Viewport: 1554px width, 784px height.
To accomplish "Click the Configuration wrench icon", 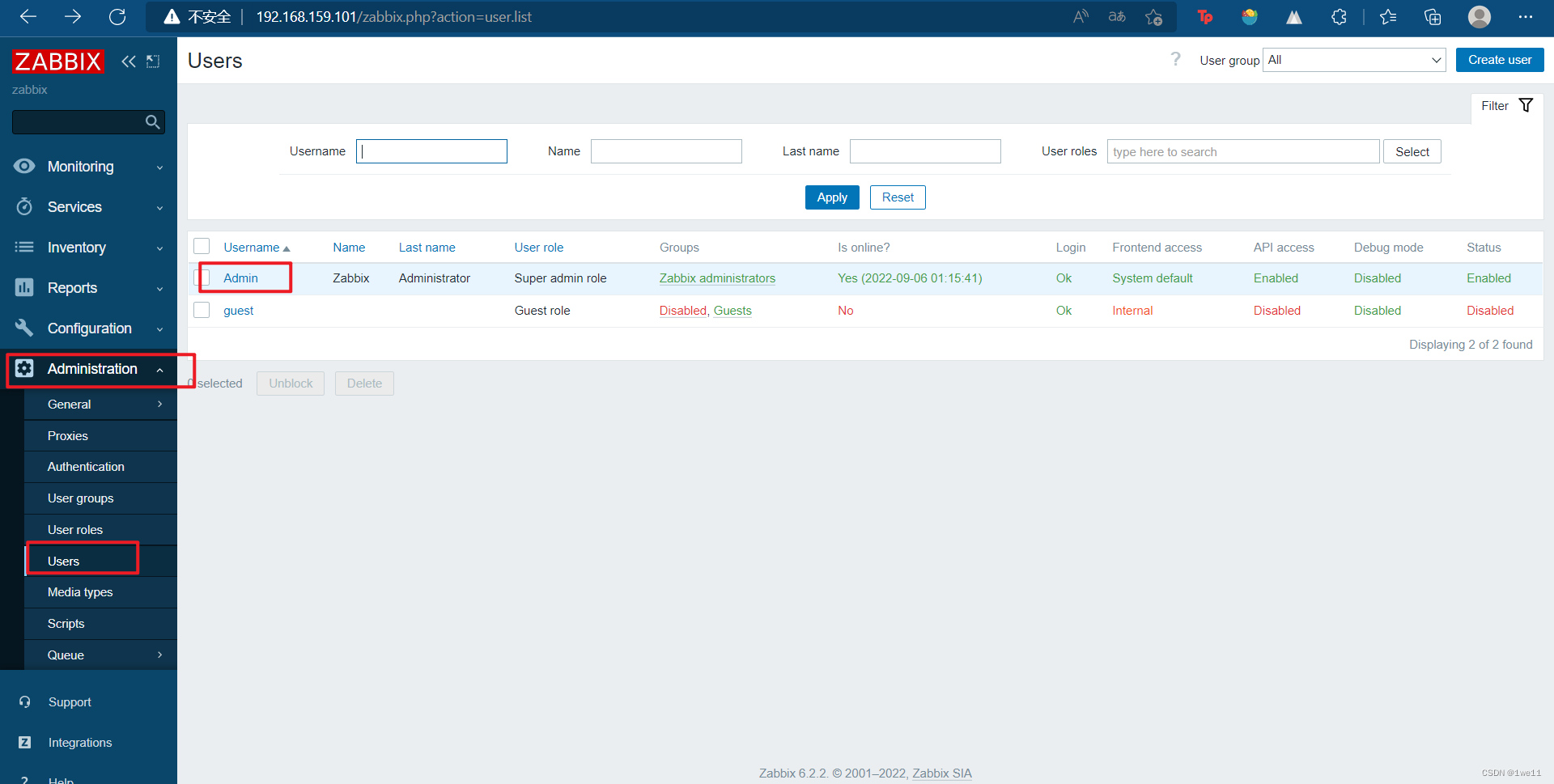I will click(x=24, y=328).
